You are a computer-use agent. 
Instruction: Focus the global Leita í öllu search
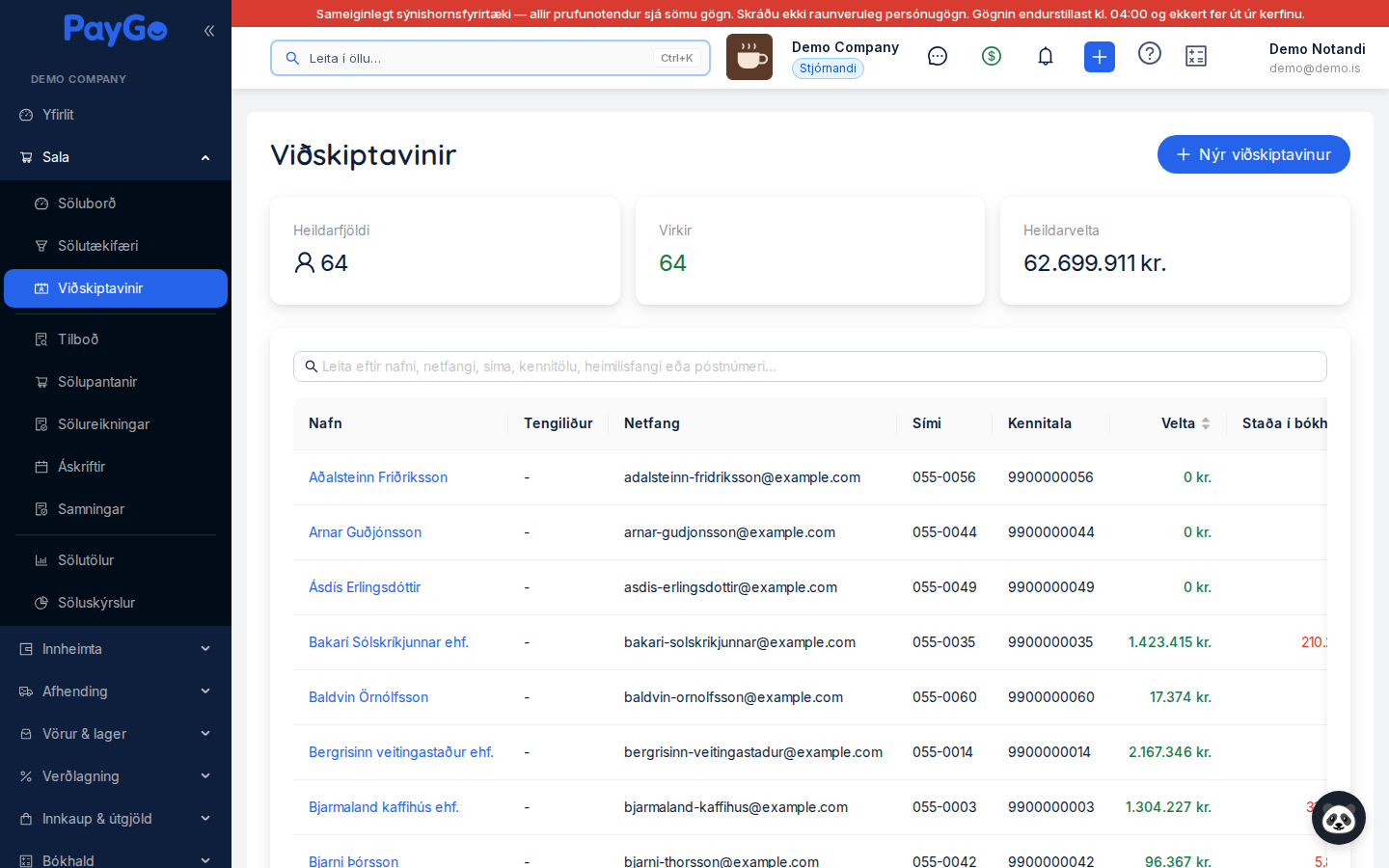[x=490, y=58]
